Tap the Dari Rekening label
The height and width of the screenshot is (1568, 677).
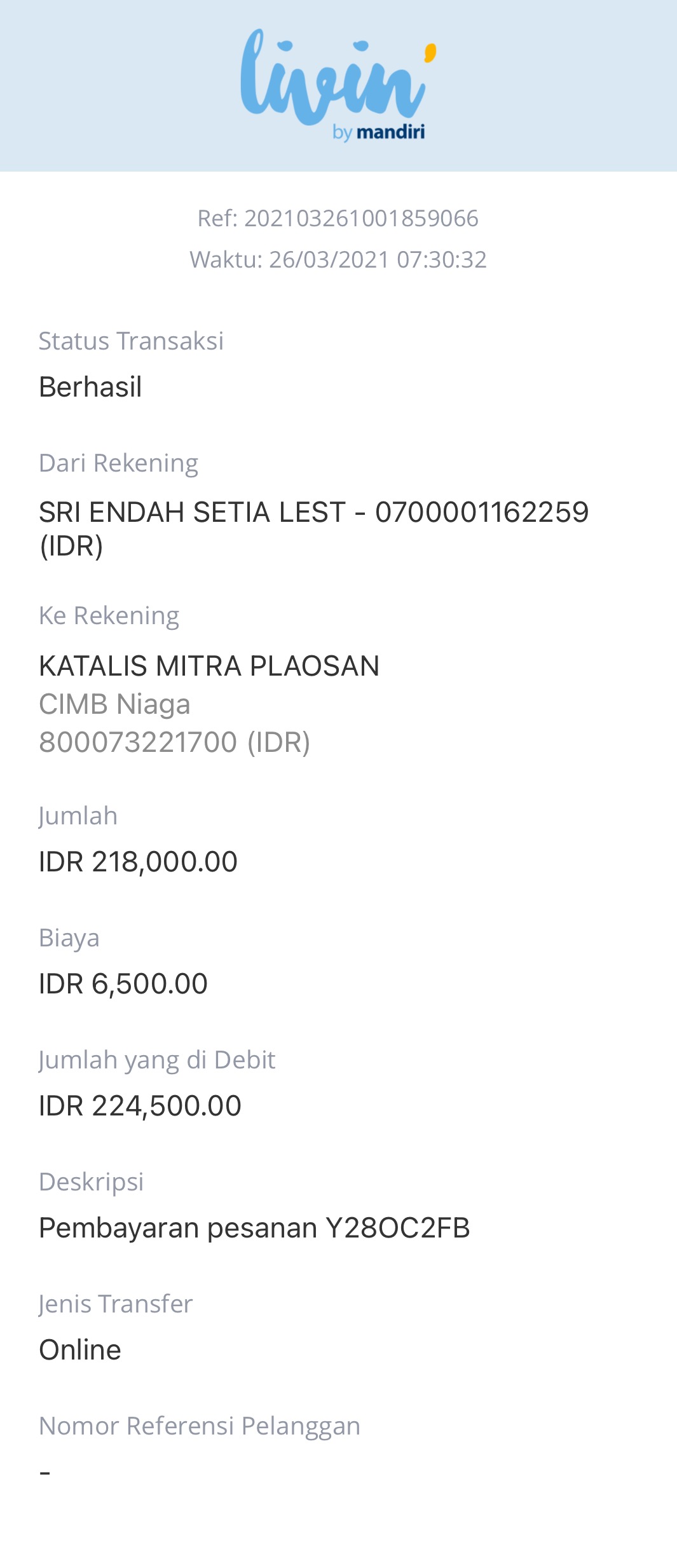click(x=118, y=463)
